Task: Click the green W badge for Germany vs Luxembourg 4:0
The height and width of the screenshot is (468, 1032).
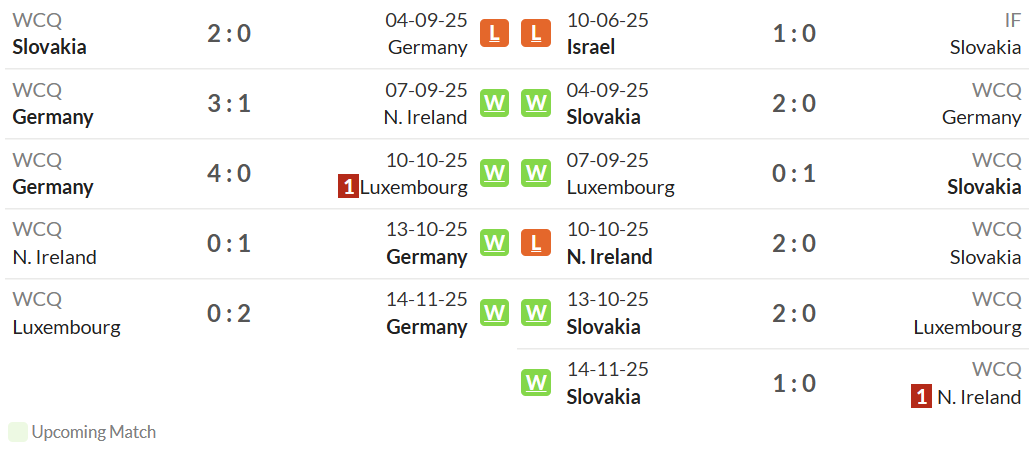Action: 494,173
